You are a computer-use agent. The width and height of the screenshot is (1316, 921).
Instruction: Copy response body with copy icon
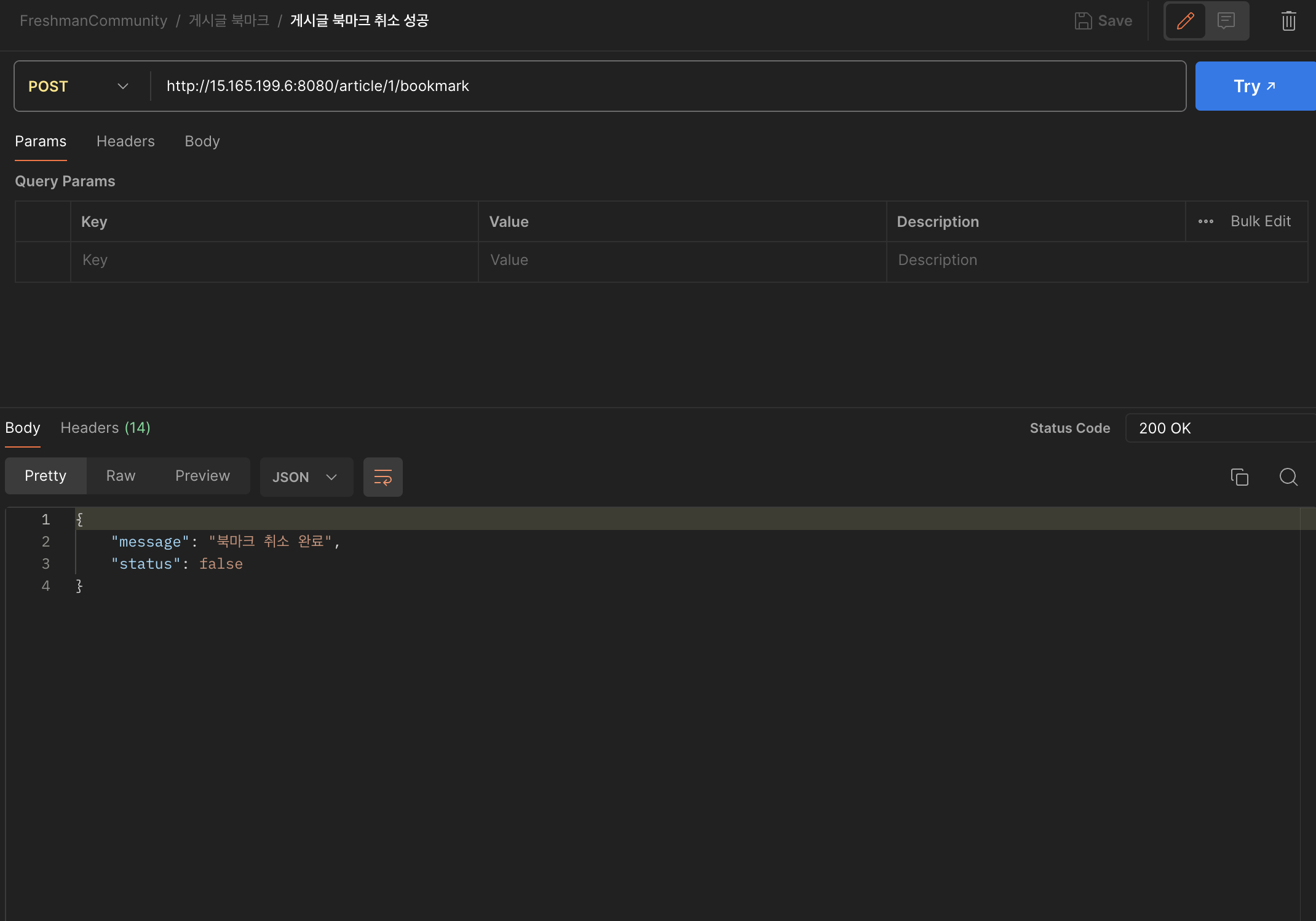click(x=1239, y=477)
